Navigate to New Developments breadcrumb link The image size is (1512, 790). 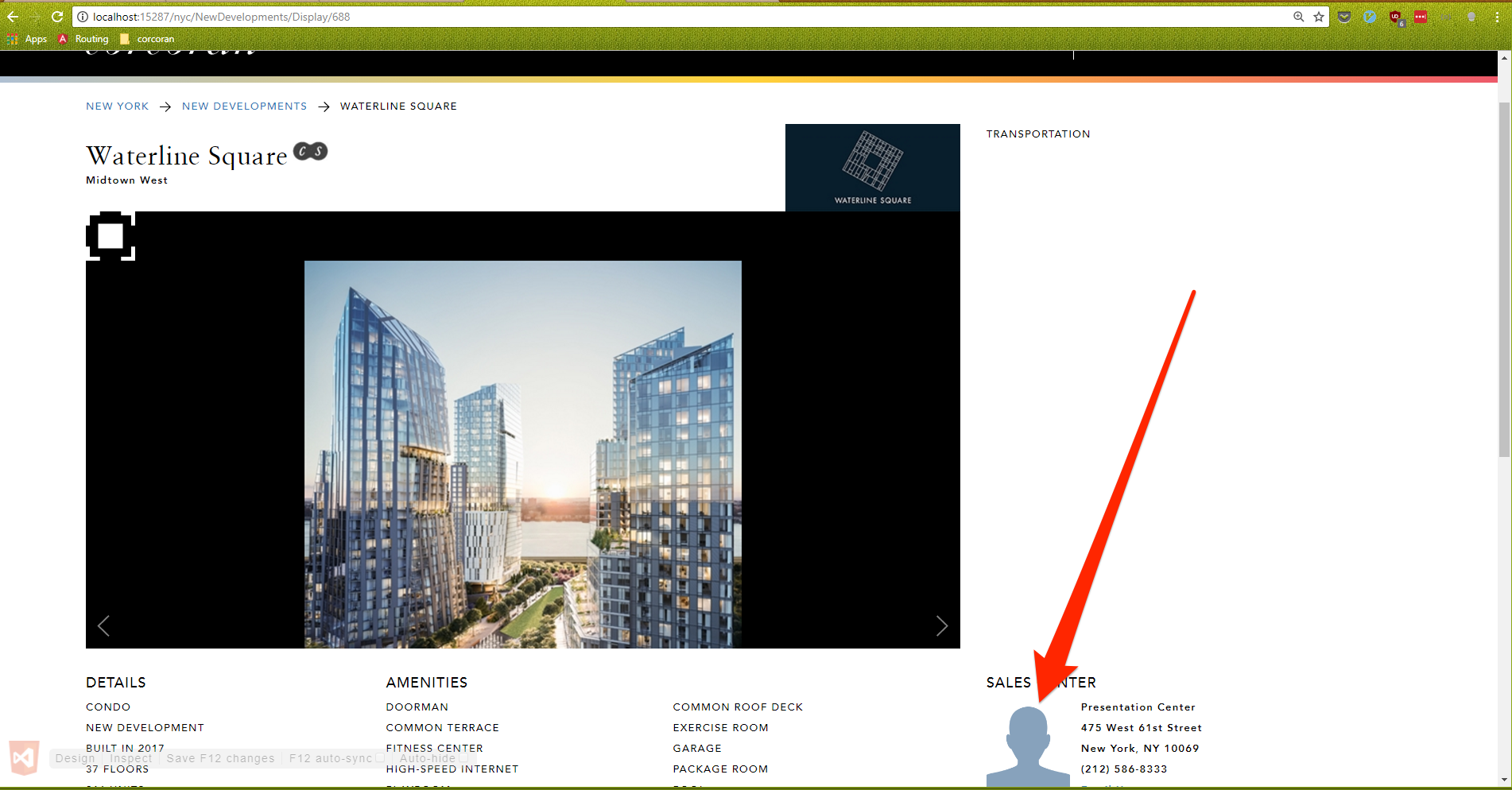coord(244,106)
